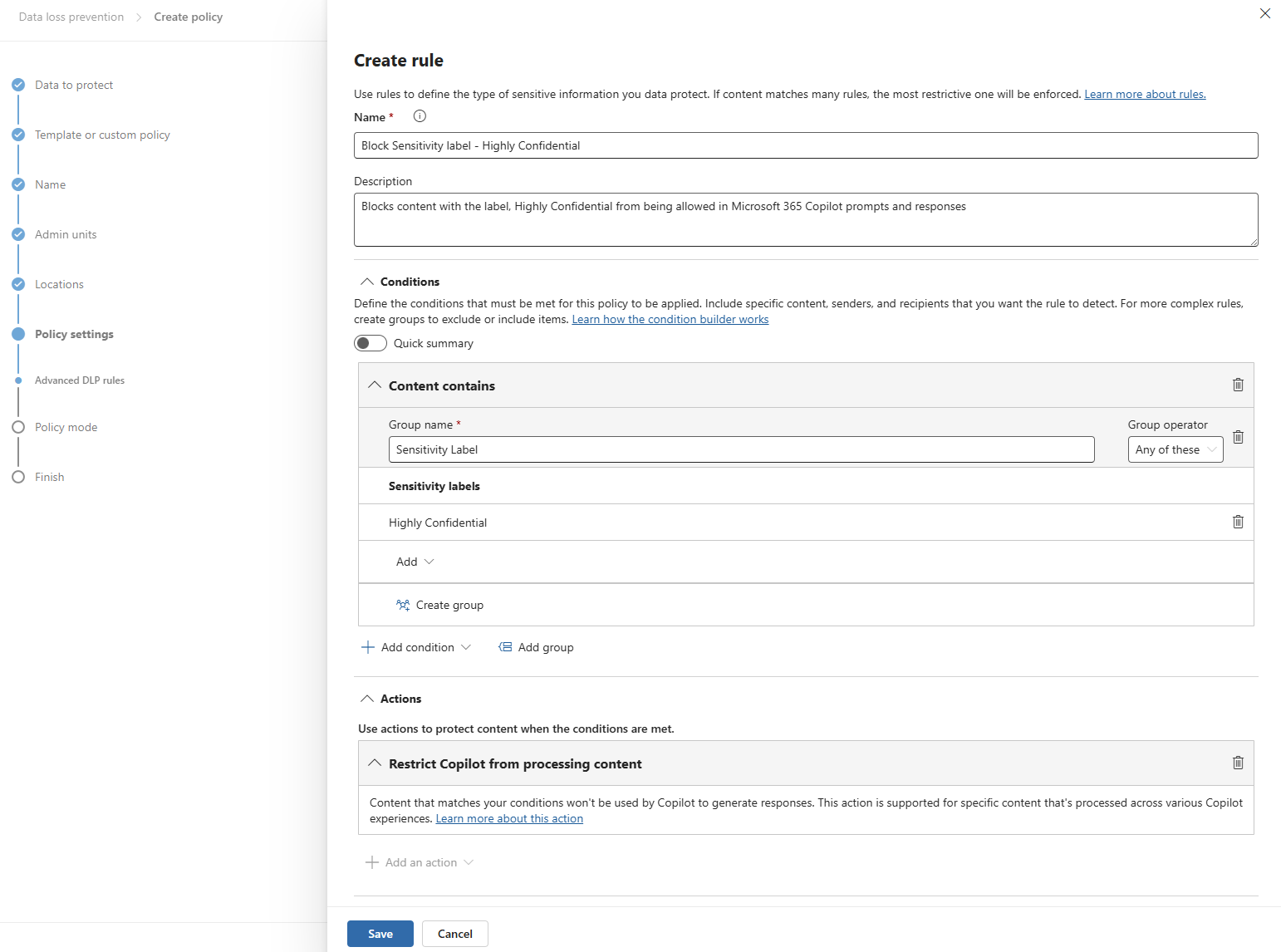Open the Group operator dropdown
Screen dimensions: 1281x952
(1175, 449)
